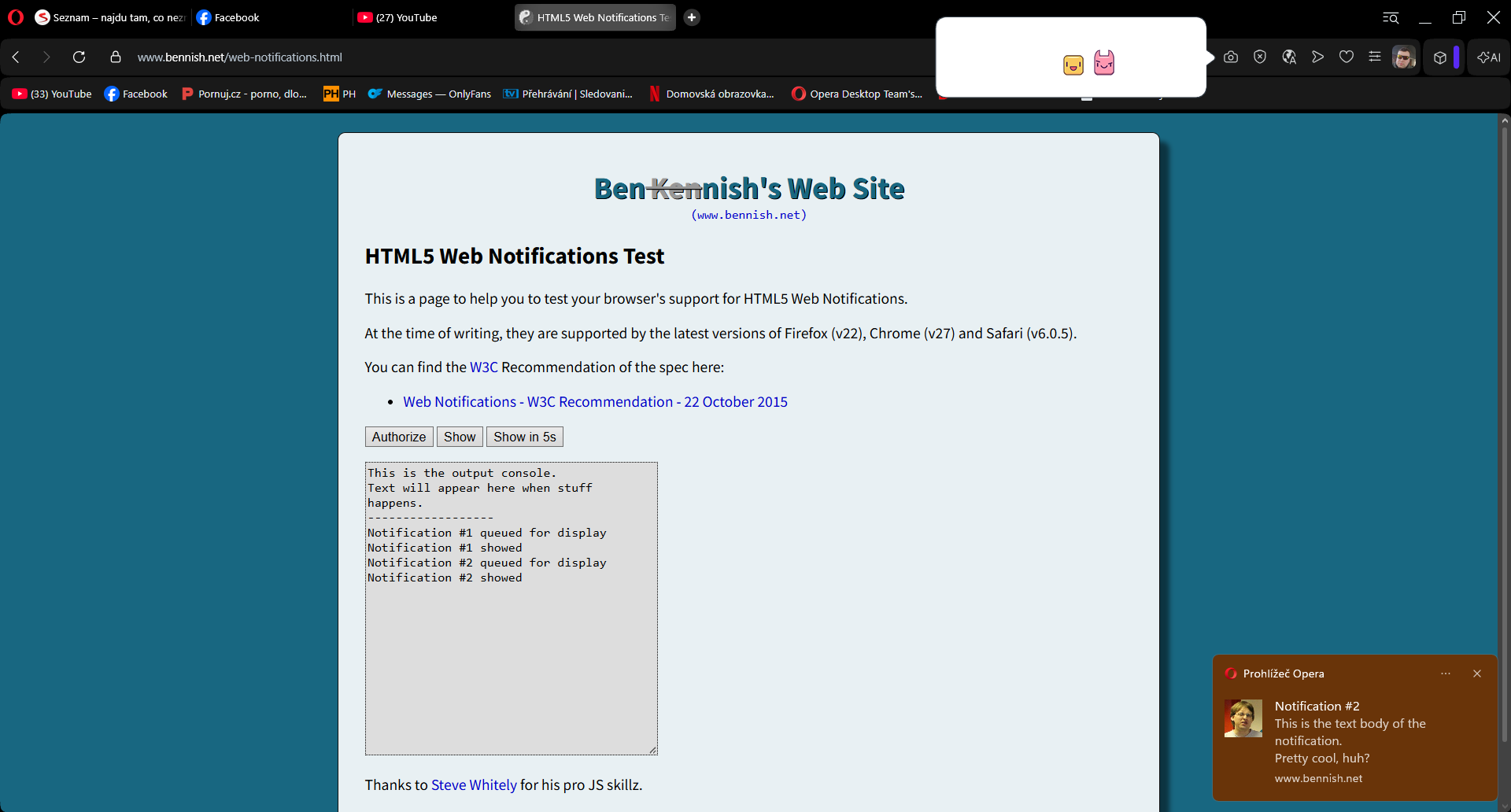Open Easy Setup sliders icon
The height and width of the screenshot is (812, 1511).
pyautogui.click(x=1375, y=57)
